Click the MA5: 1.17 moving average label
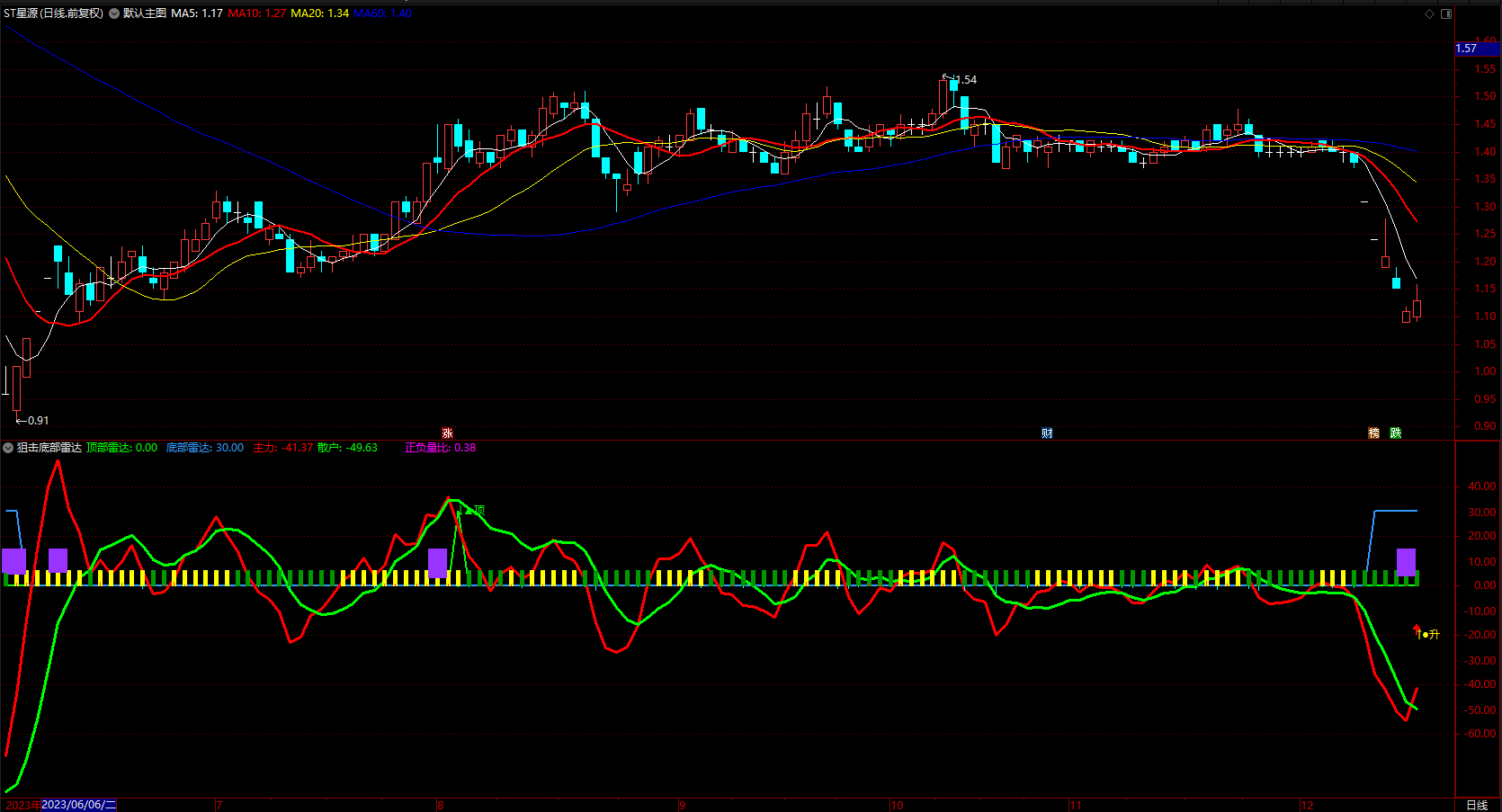Viewport: 1502px width, 812px height. 197,13
